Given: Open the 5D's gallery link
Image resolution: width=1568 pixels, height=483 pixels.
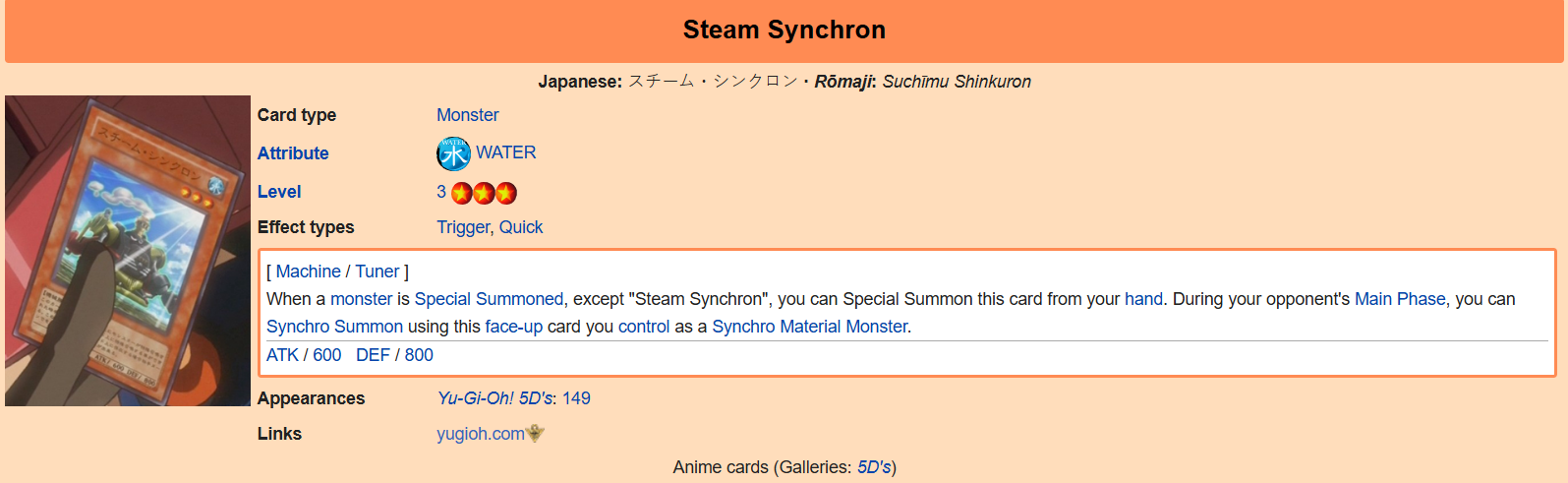Looking at the screenshot, I should (x=874, y=467).
